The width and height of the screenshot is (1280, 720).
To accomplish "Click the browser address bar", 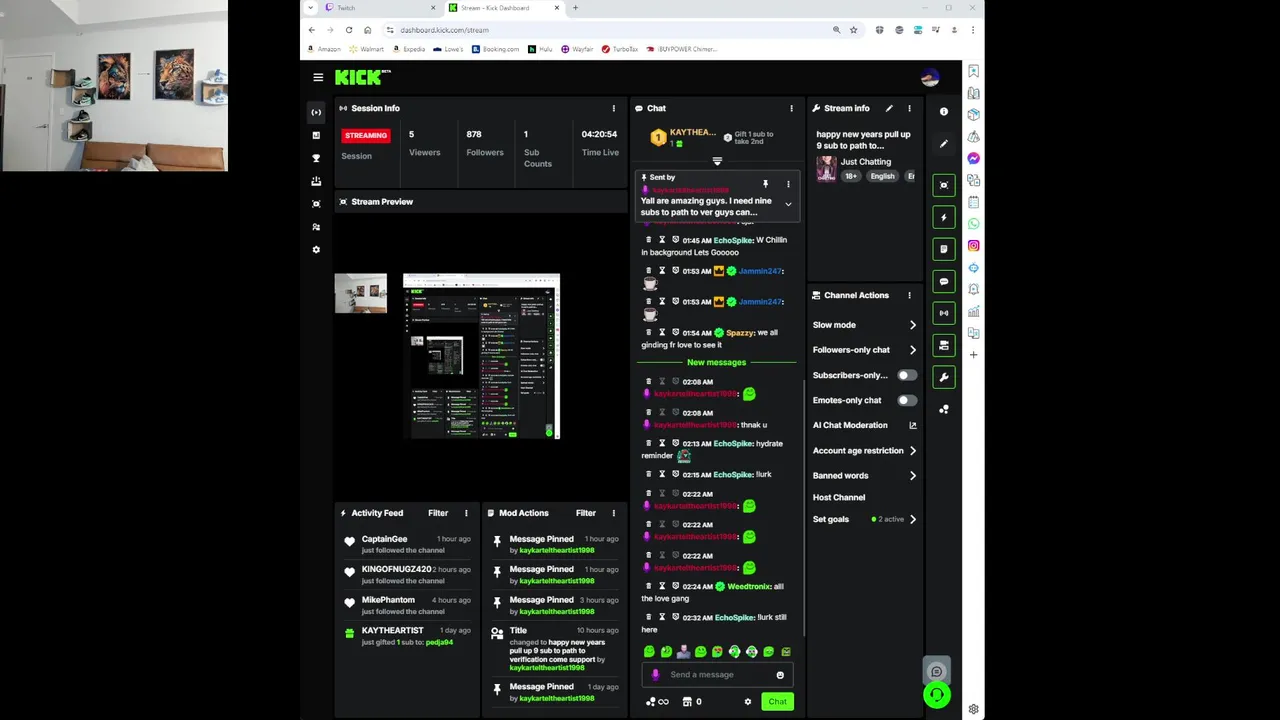I will (610, 30).
